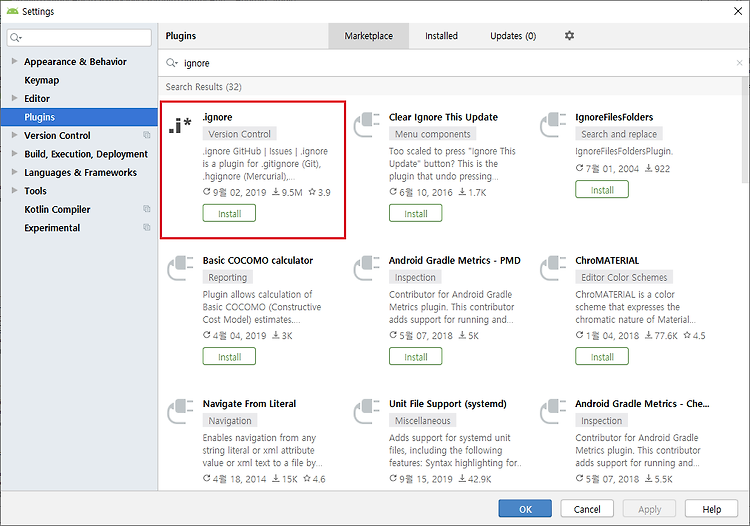Viewport: 750px width, 526px height.
Task: Click the 9.5M downloads count on .ignore
Action: point(287,192)
